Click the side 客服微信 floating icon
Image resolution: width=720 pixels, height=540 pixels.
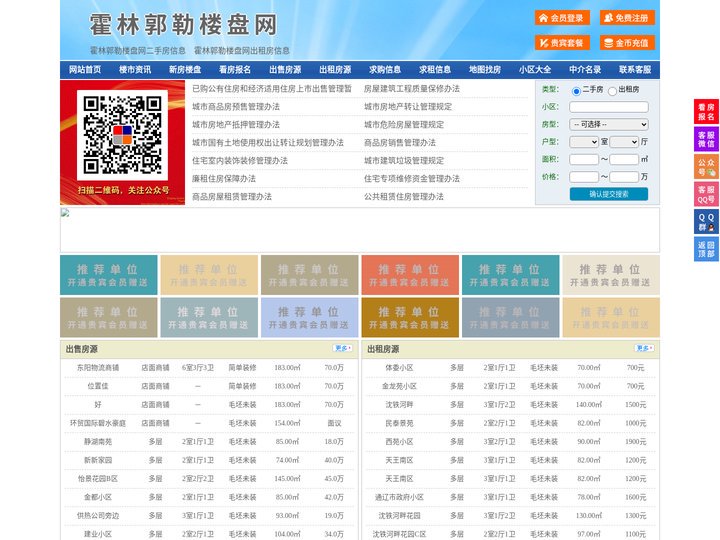pos(706,139)
